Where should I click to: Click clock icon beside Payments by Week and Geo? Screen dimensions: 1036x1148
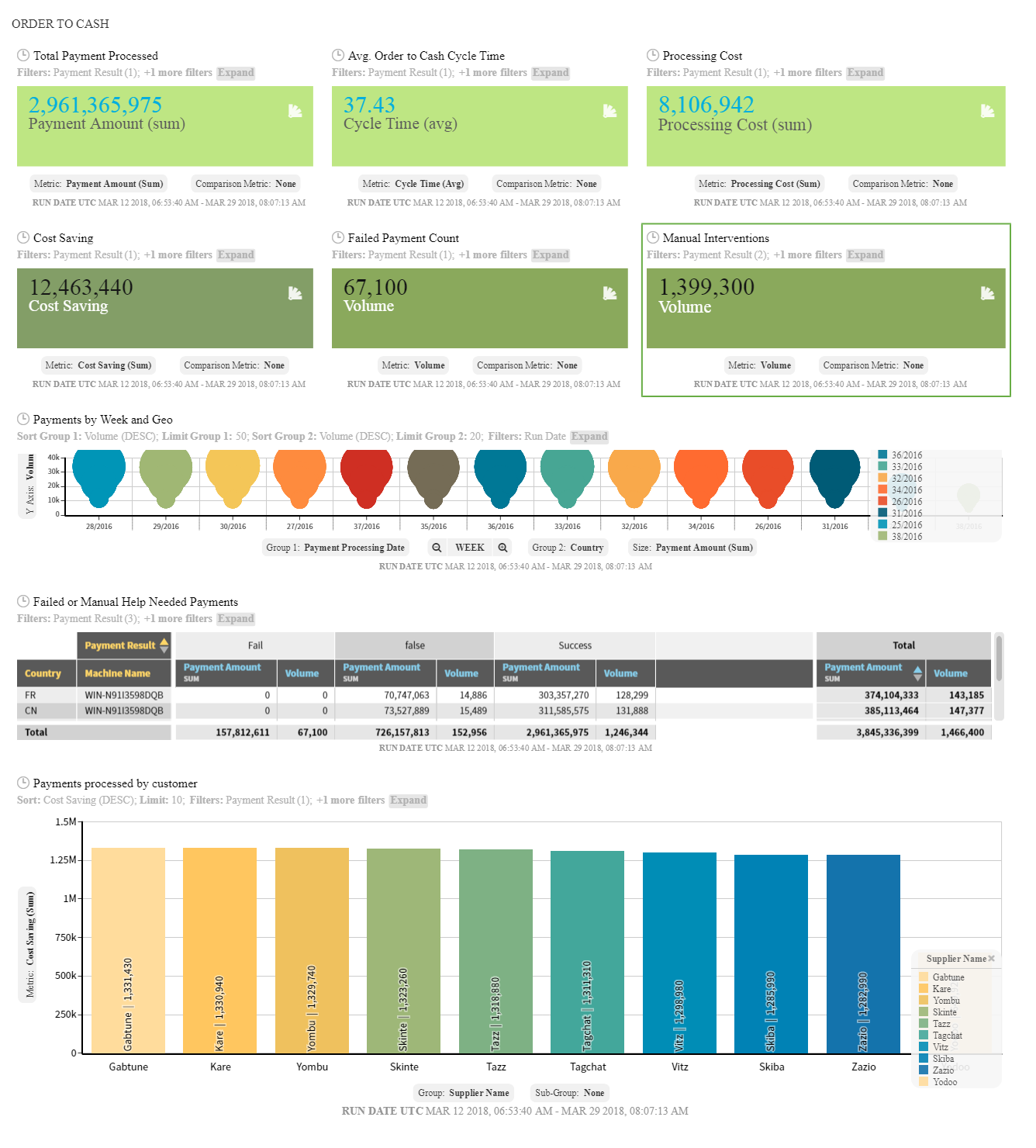coord(23,420)
